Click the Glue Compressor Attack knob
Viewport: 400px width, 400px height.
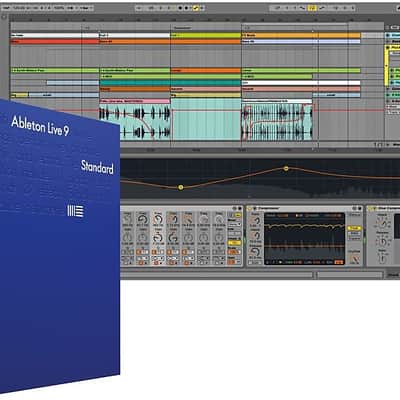382,224
